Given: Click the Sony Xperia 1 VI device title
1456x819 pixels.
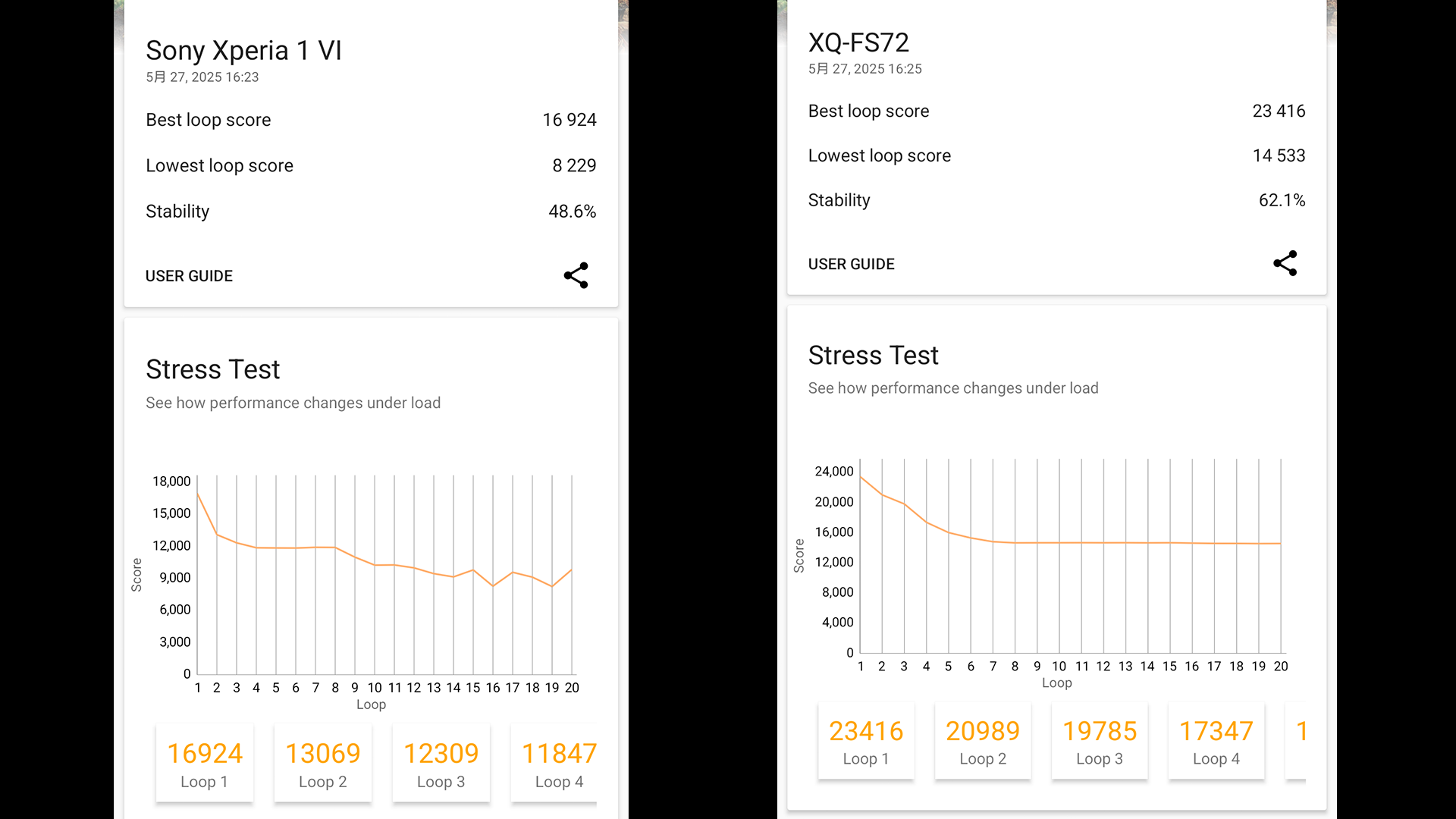Looking at the screenshot, I should pos(243,51).
